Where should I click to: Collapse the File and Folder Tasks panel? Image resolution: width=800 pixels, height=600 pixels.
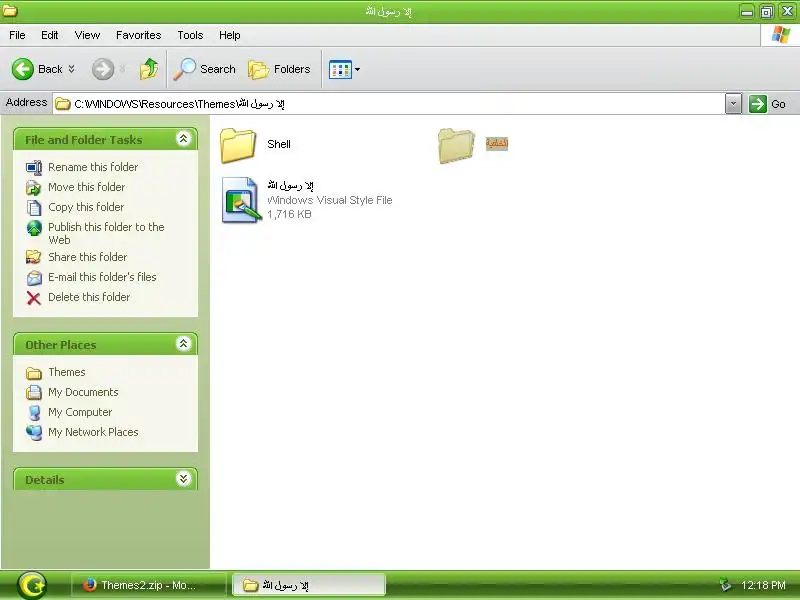click(183, 139)
